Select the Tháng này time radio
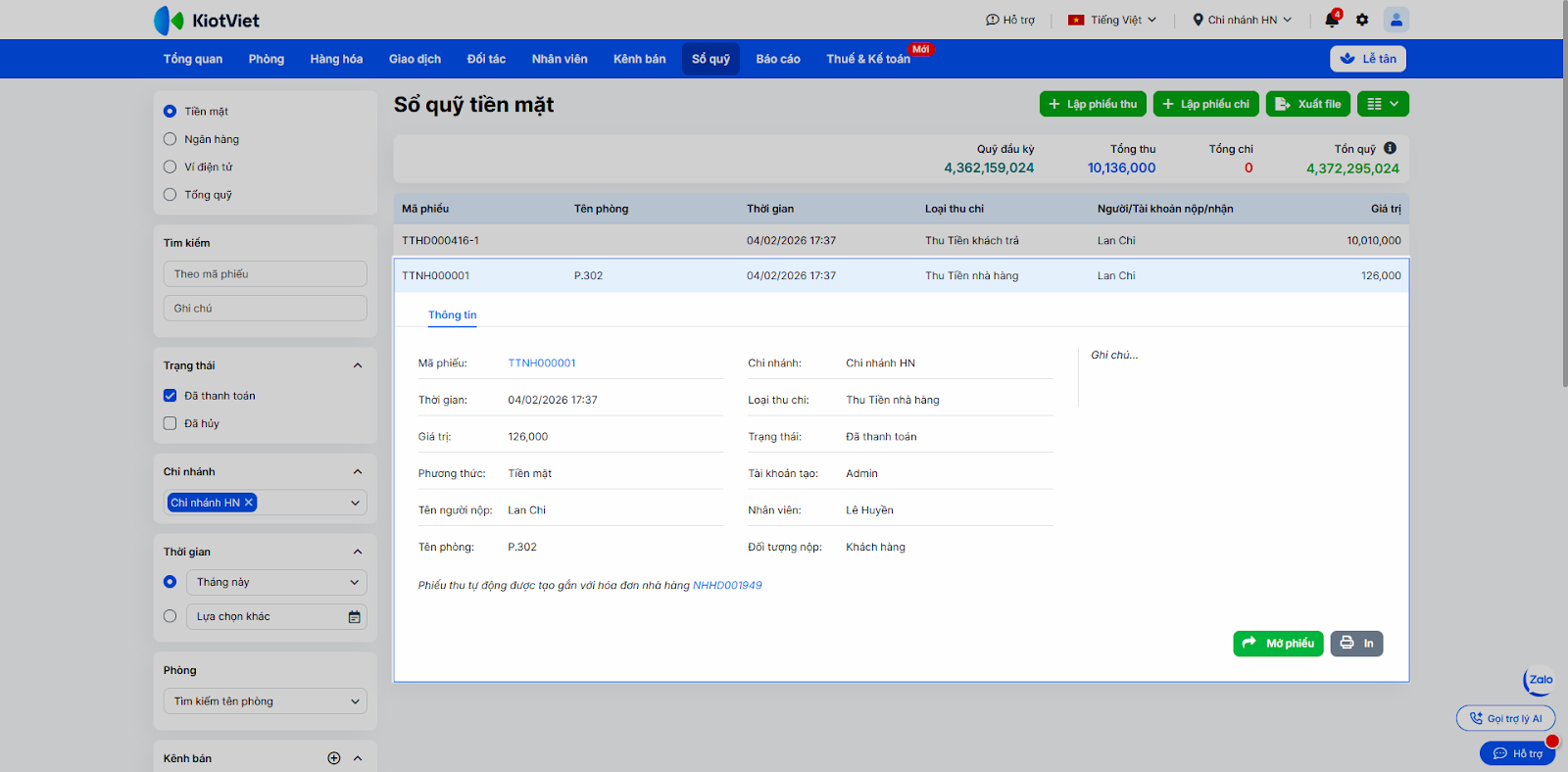 (x=170, y=582)
